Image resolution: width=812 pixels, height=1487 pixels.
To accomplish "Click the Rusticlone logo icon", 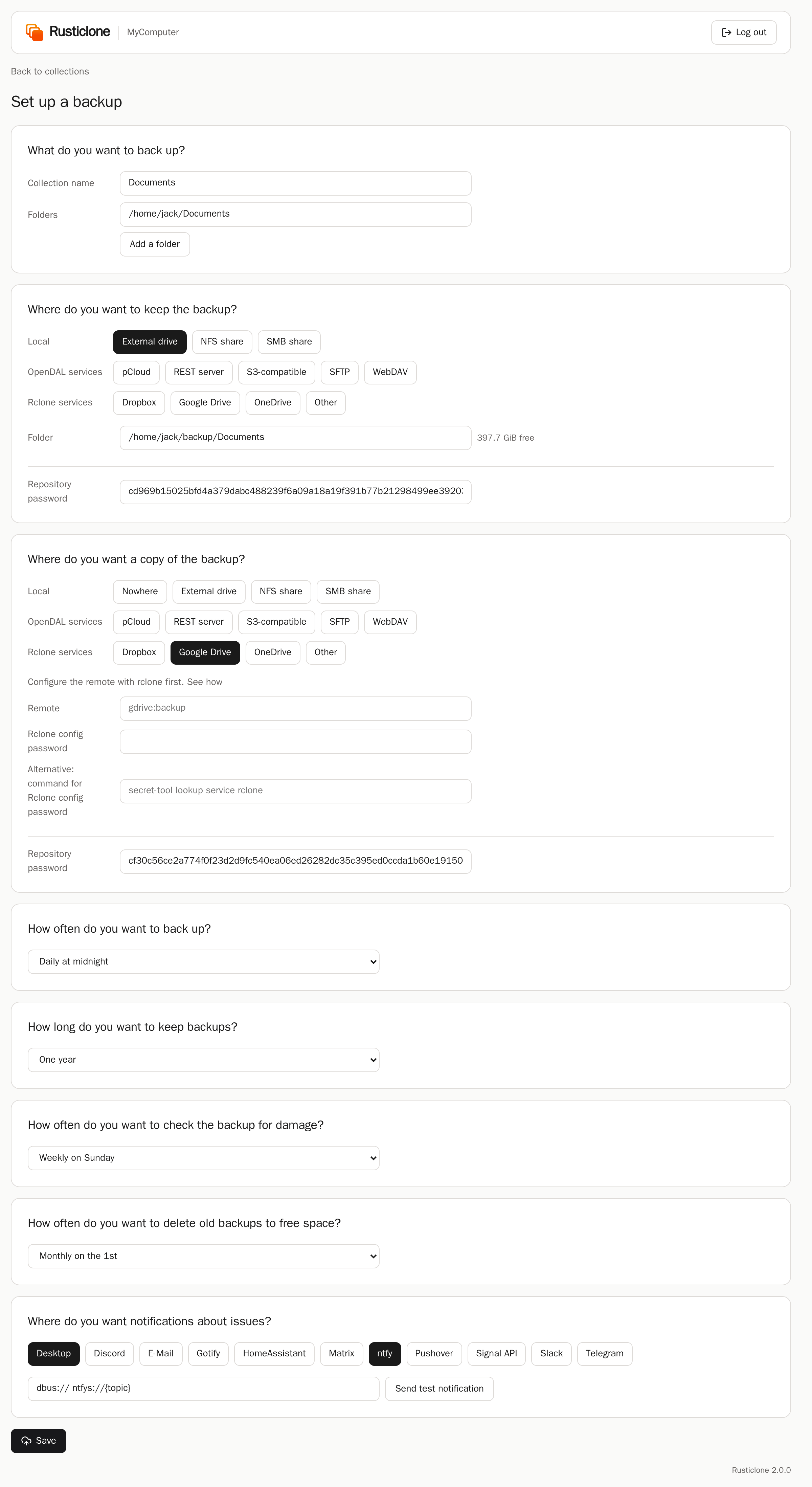I will point(35,32).
